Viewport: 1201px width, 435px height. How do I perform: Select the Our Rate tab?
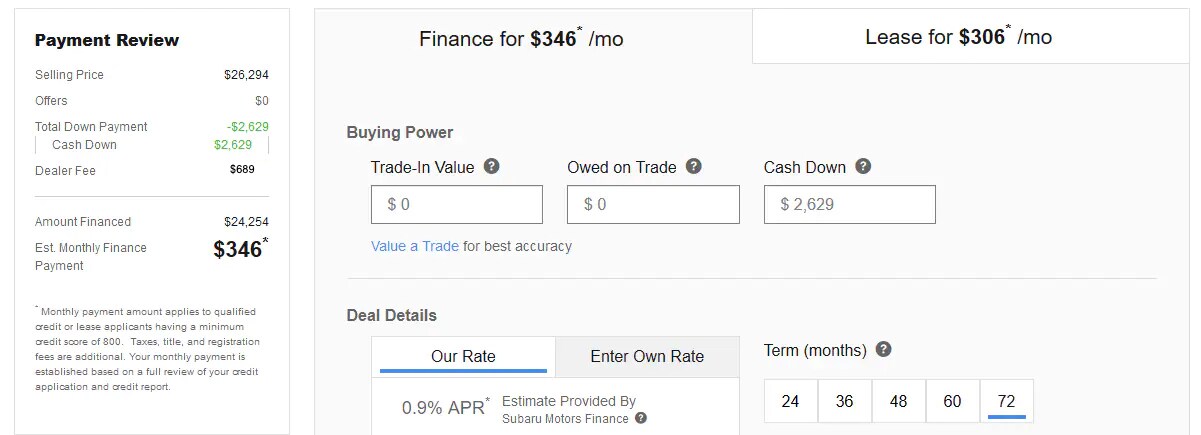tap(463, 356)
